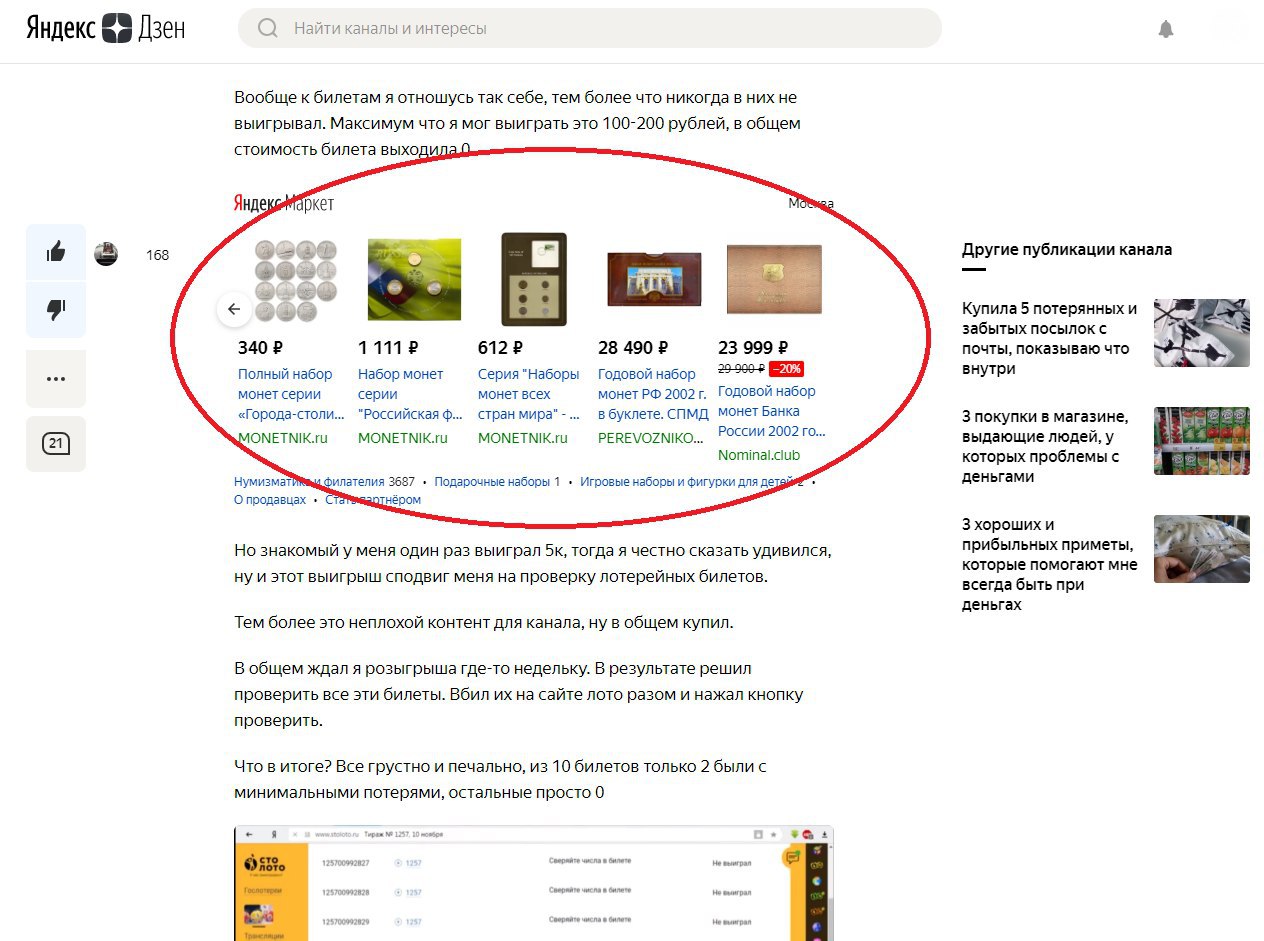
Task: Click the 28 490 ₽ price
Action: 633,348
